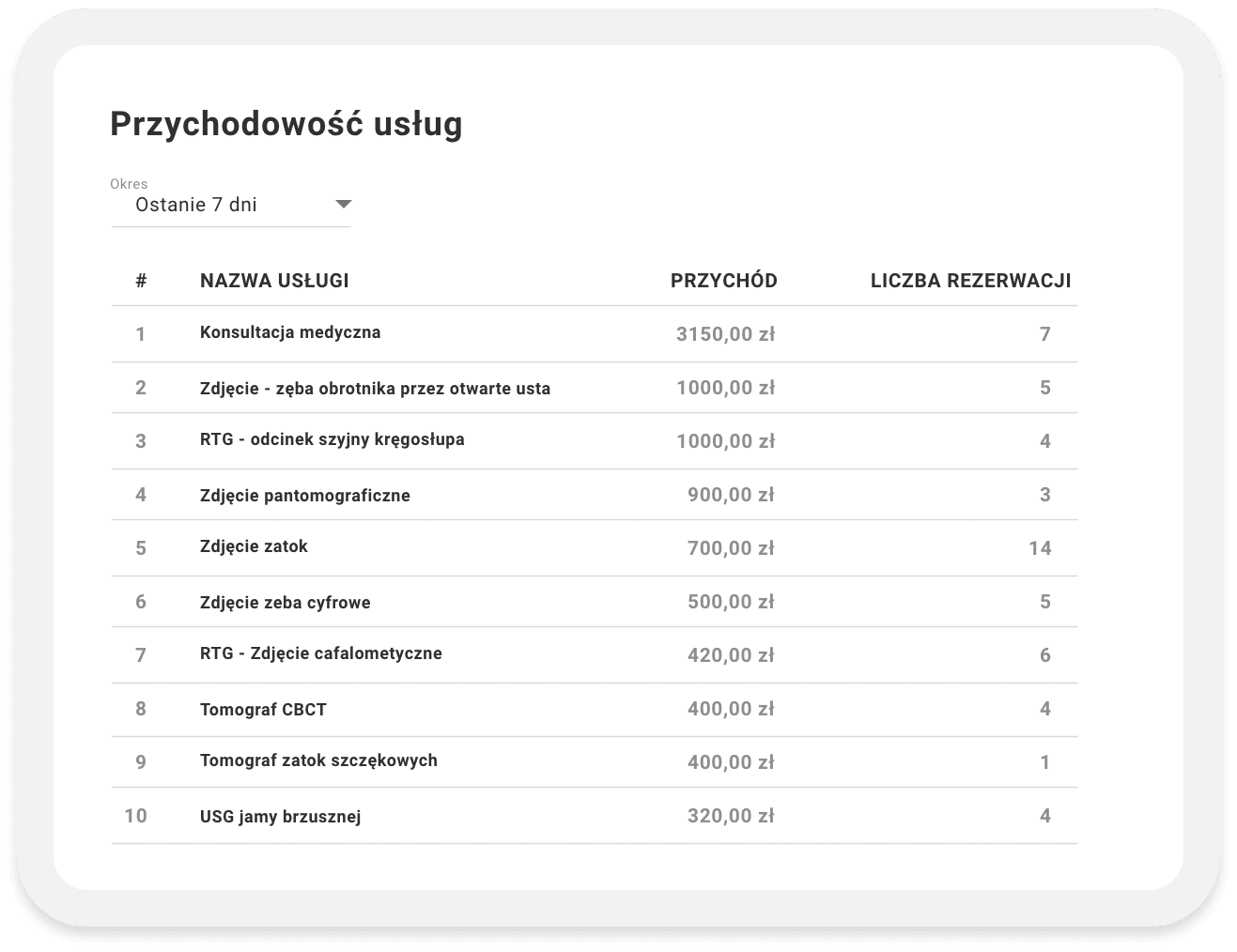The width and height of the screenshot is (1237, 952).
Task: Select 'Zdjęcie - zęba obrotnika przez otwarte usta'
Action: pyautogui.click(x=375, y=389)
